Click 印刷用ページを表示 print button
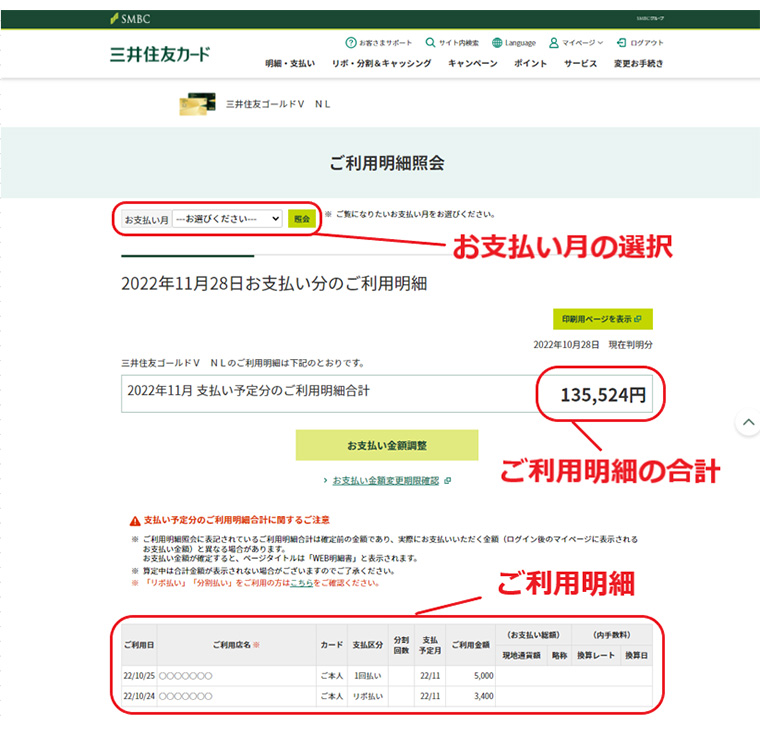Screen dimensions: 760x735 (602, 319)
